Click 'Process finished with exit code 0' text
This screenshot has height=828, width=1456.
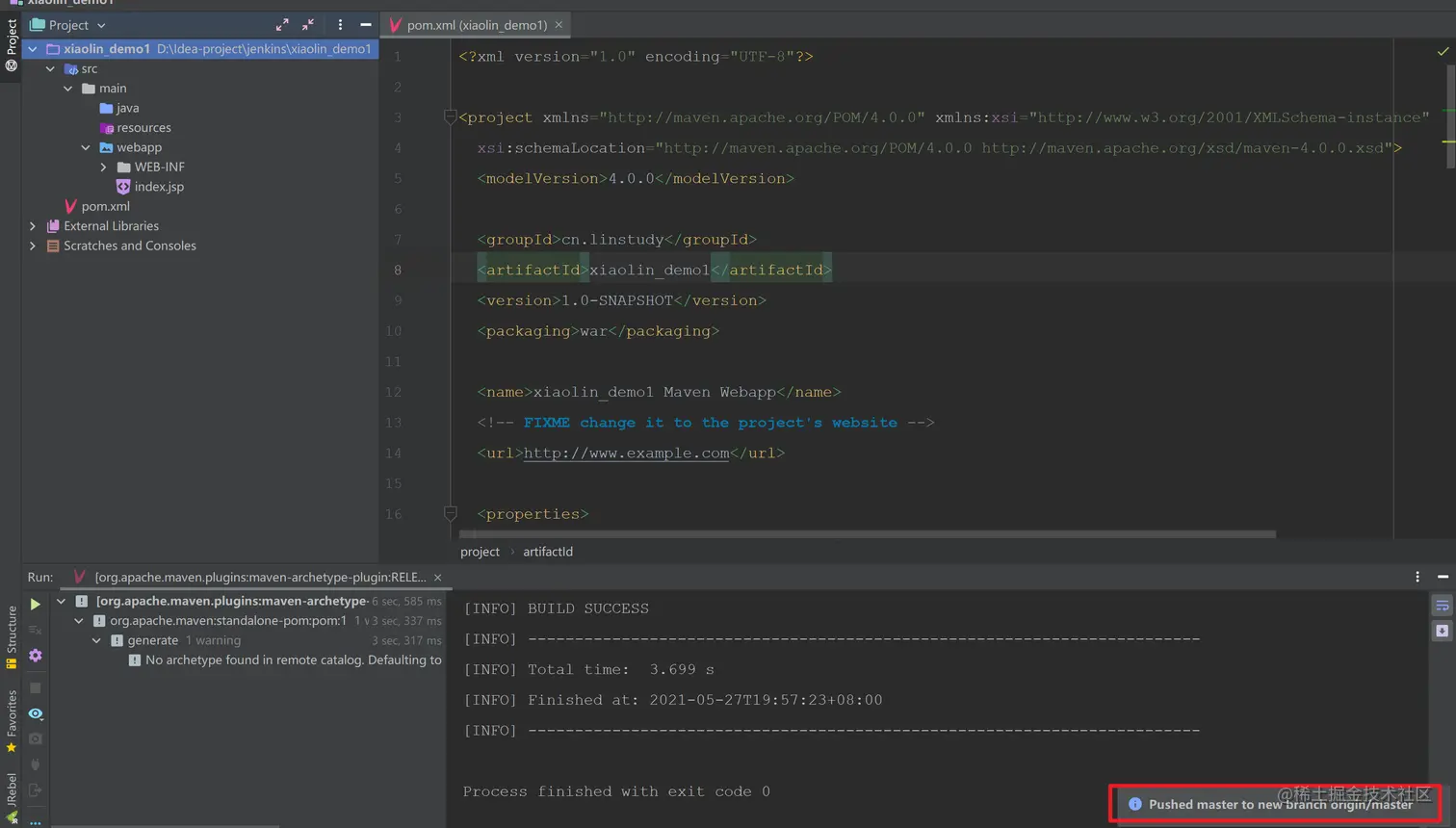coord(616,791)
